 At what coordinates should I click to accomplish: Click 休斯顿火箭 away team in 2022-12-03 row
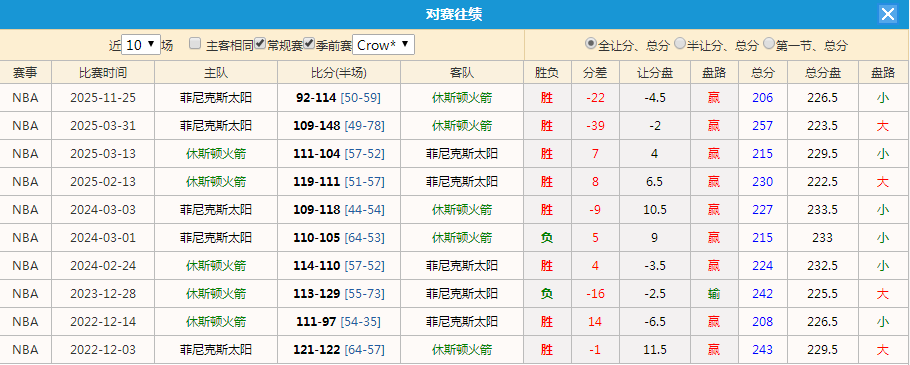(462, 349)
